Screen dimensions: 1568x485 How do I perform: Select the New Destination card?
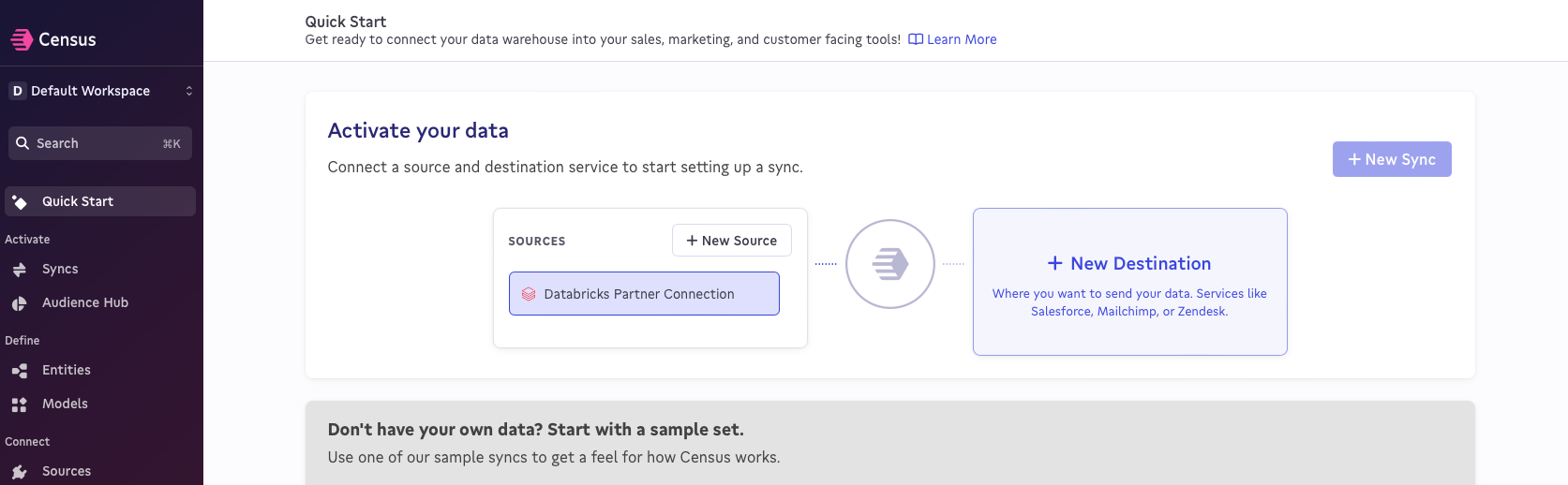point(1130,282)
